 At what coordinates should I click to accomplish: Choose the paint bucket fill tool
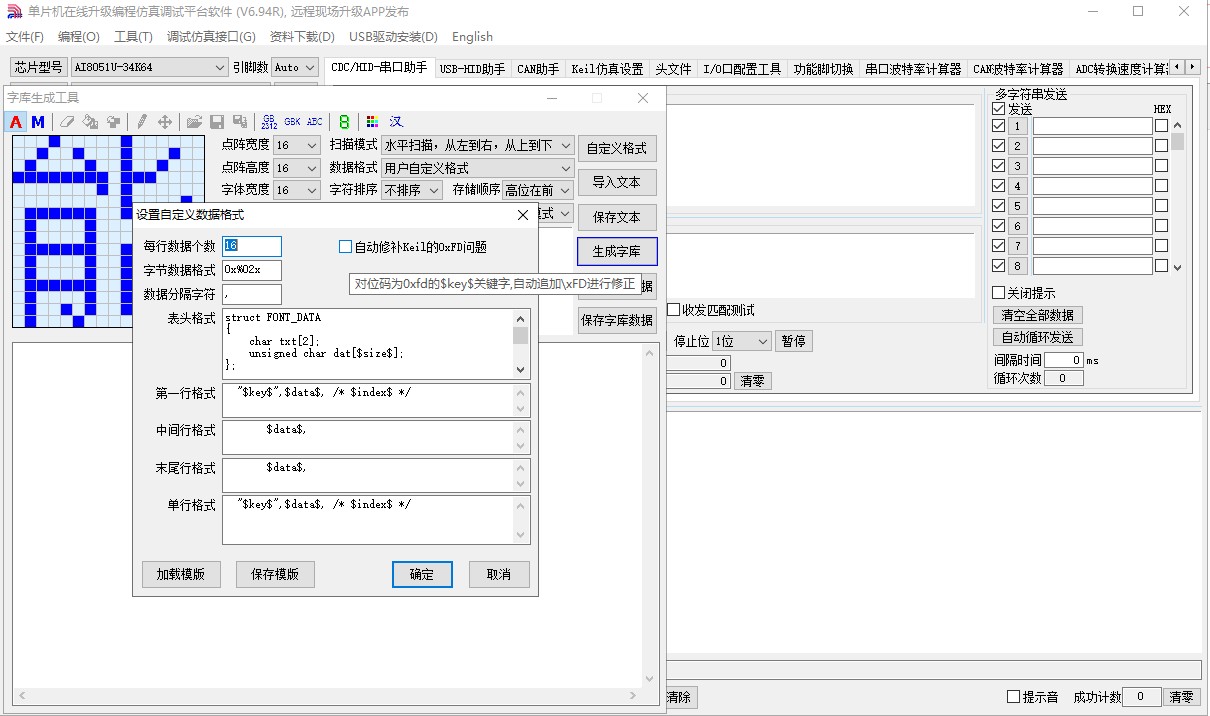[x=90, y=122]
